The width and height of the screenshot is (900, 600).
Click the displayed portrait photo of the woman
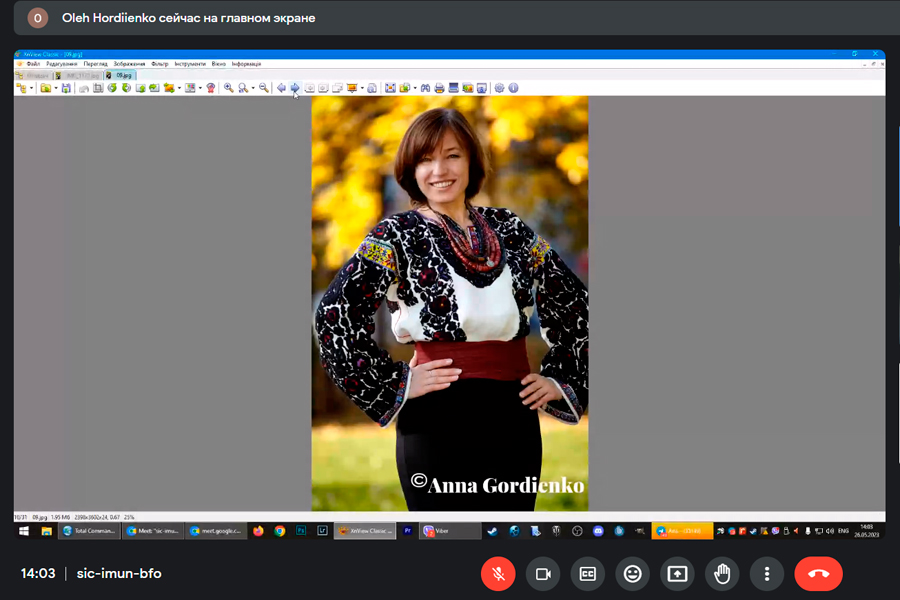449,300
